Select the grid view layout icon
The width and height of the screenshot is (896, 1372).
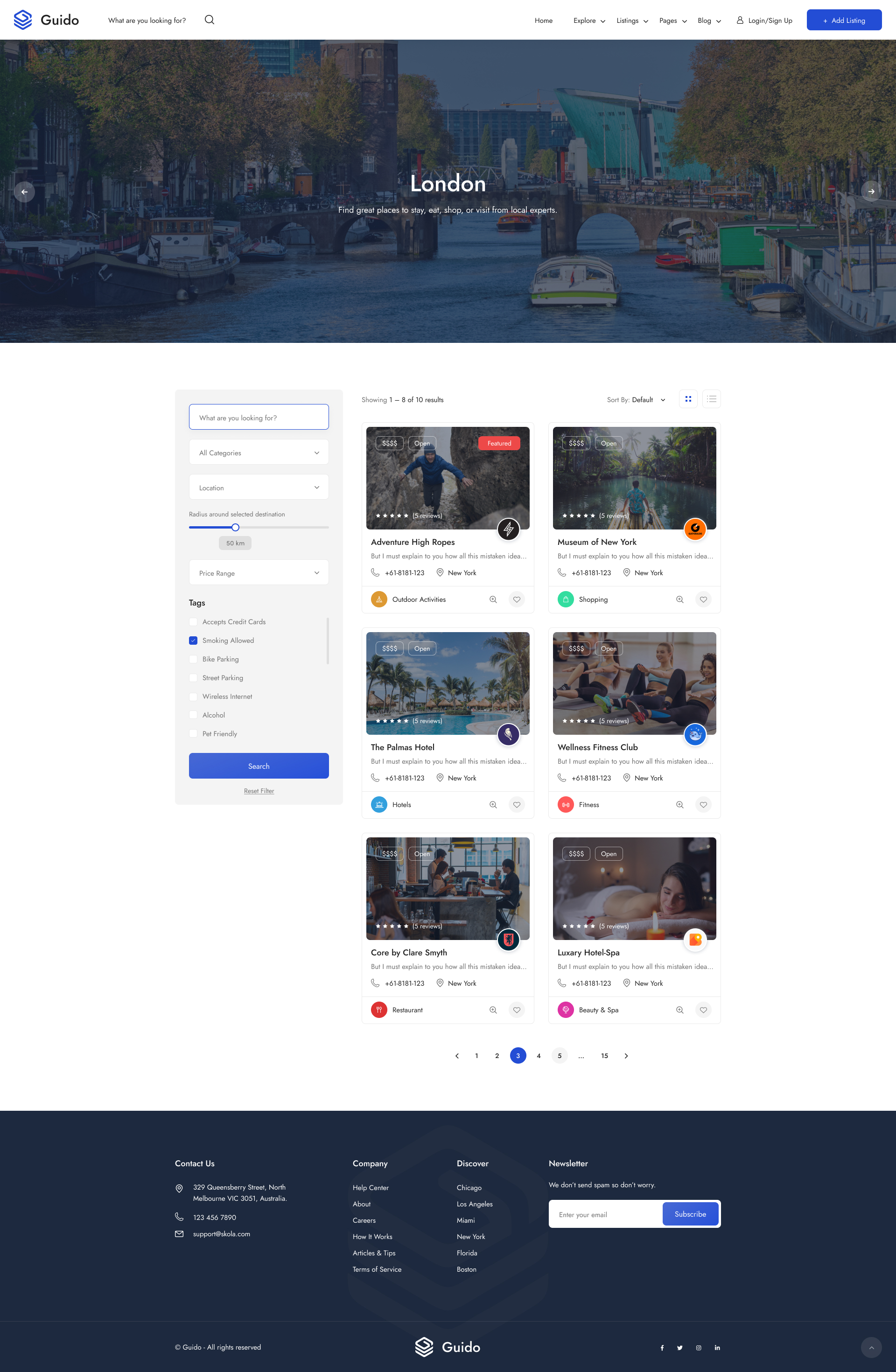[x=688, y=399]
